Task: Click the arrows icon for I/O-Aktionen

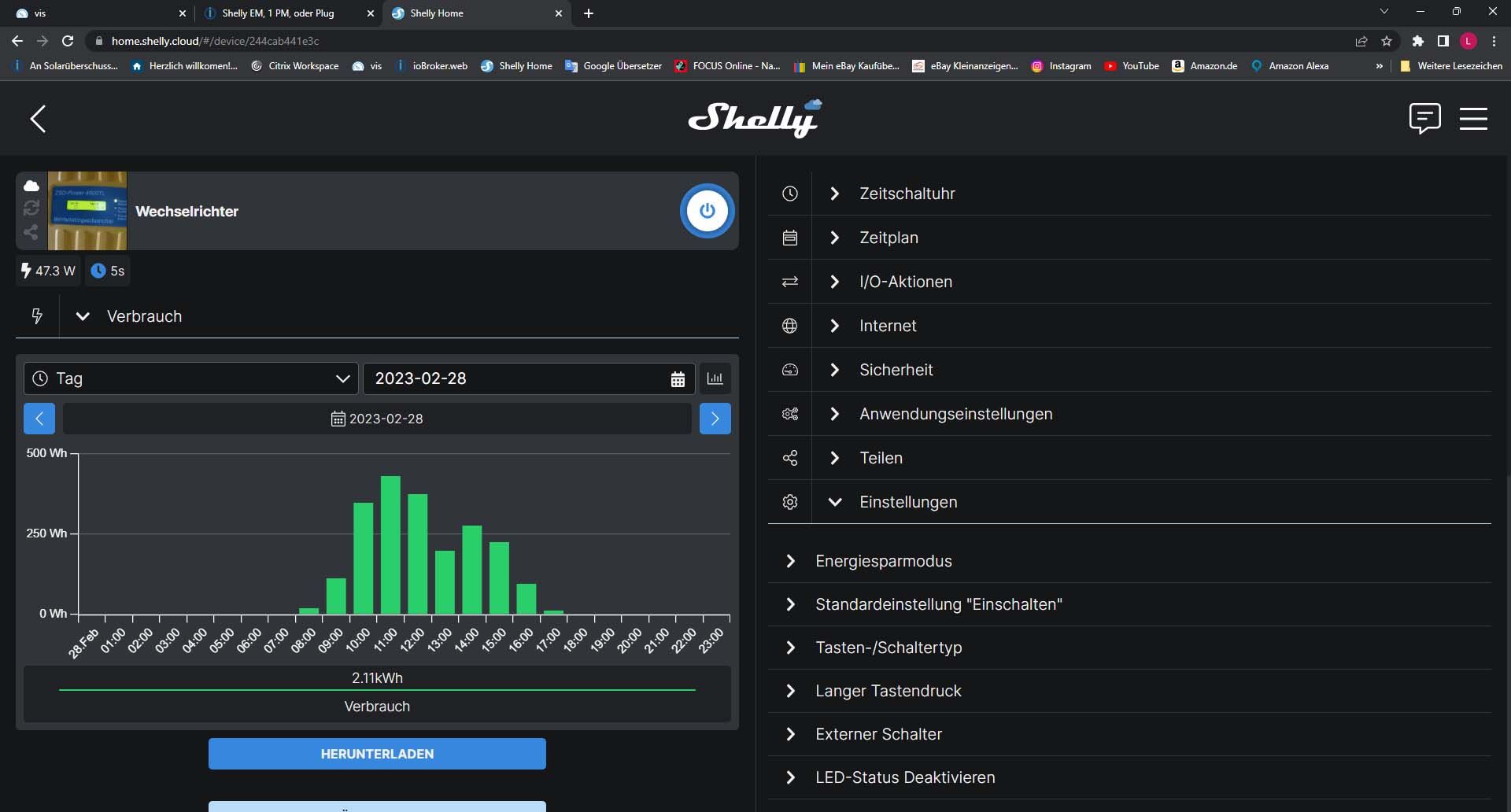Action: point(790,282)
